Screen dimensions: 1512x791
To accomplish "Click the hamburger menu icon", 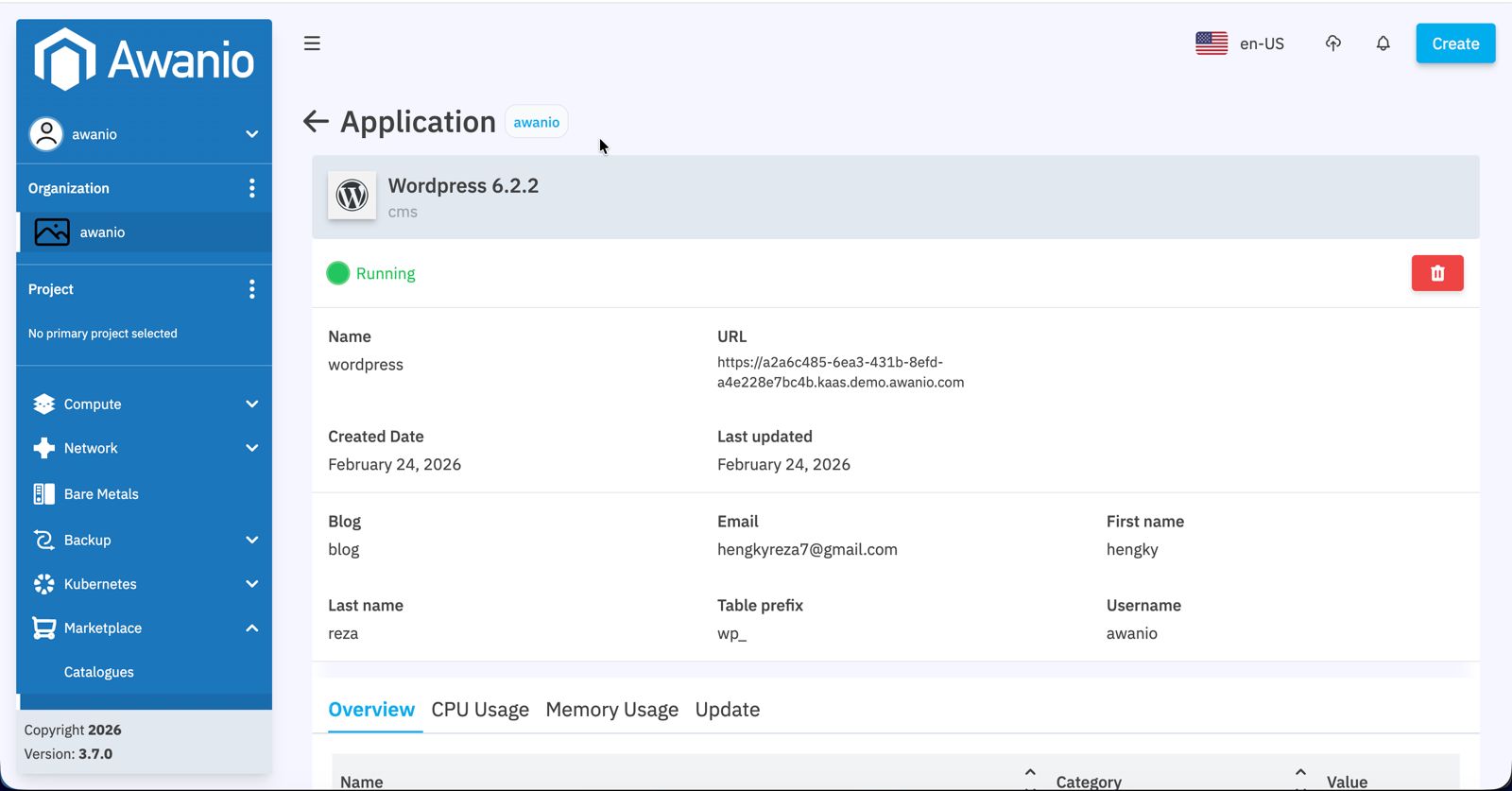I will pos(312,43).
